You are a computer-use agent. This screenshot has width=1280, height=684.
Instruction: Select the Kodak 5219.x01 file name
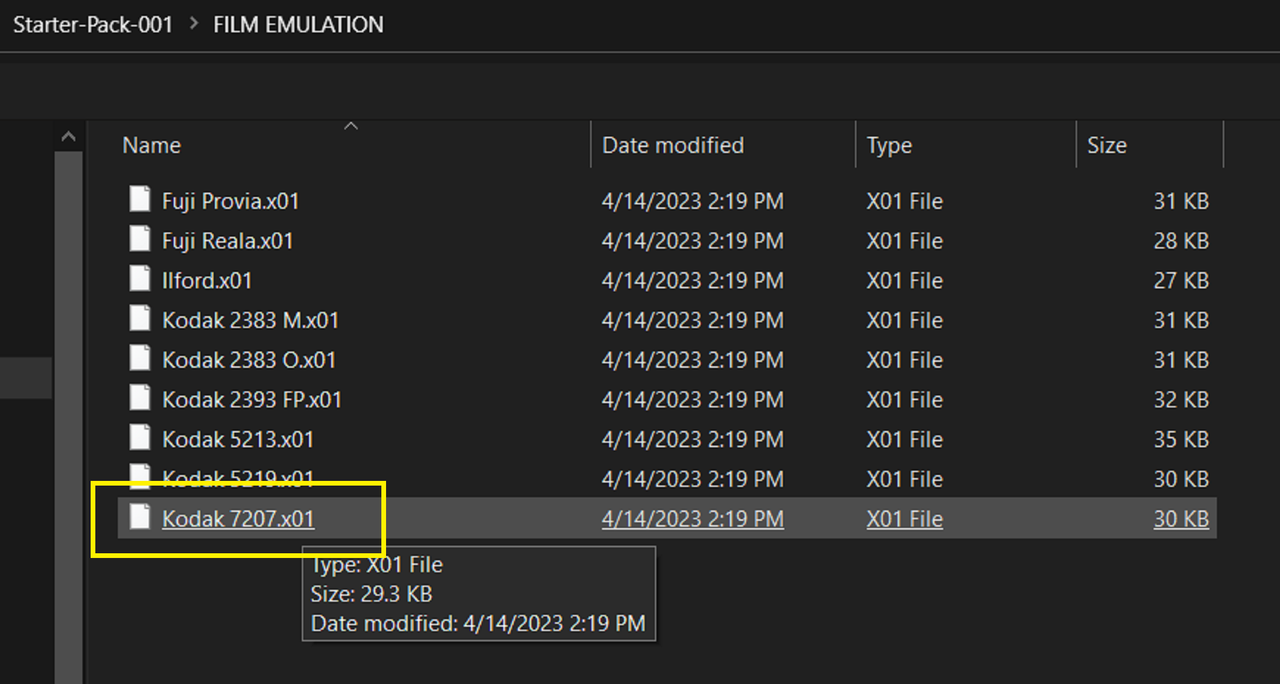click(238, 479)
